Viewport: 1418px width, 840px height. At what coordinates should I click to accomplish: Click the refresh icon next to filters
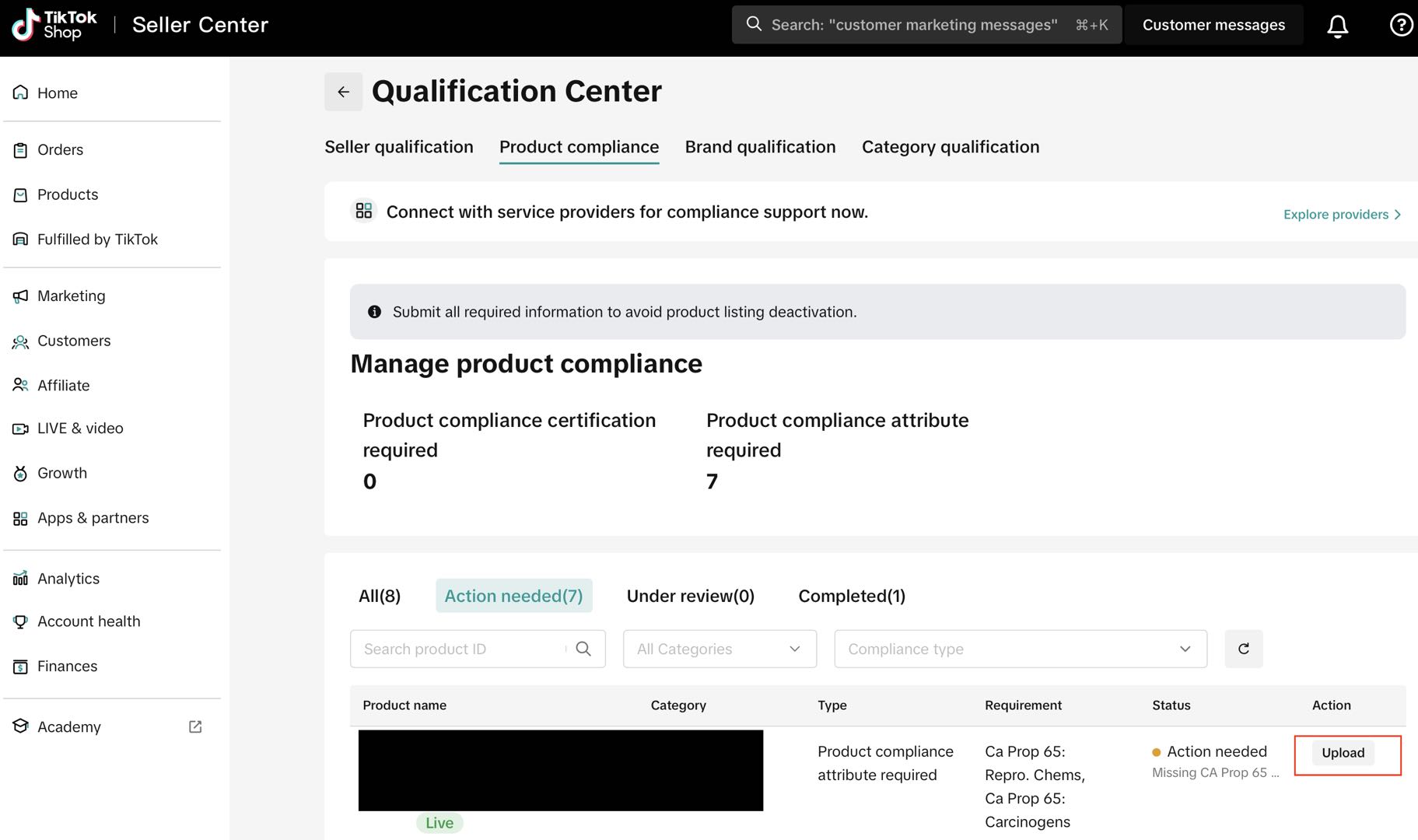tap(1243, 649)
